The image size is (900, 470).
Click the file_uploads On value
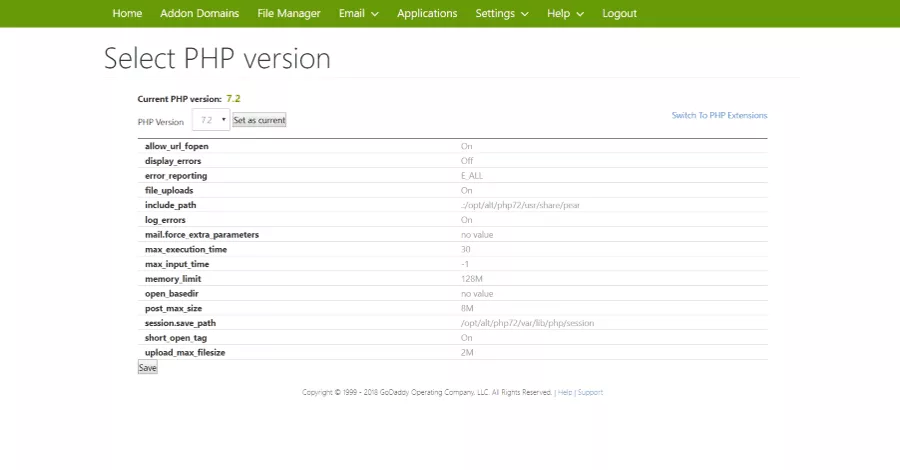point(467,191)
